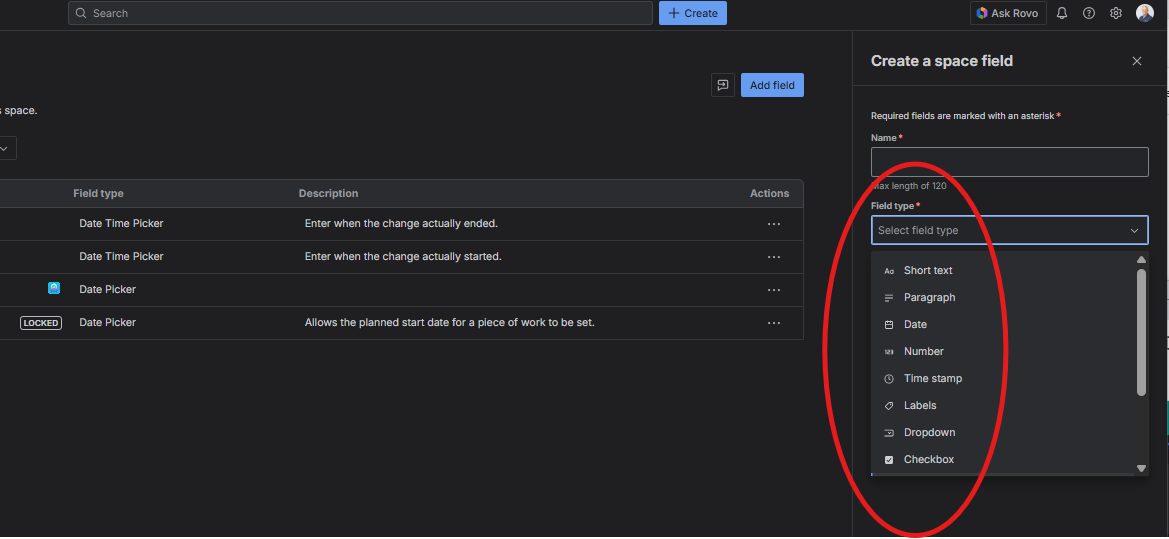Click the Date calendar icon
Viewport: 1169px width, 539px height.
pos(889,325)
